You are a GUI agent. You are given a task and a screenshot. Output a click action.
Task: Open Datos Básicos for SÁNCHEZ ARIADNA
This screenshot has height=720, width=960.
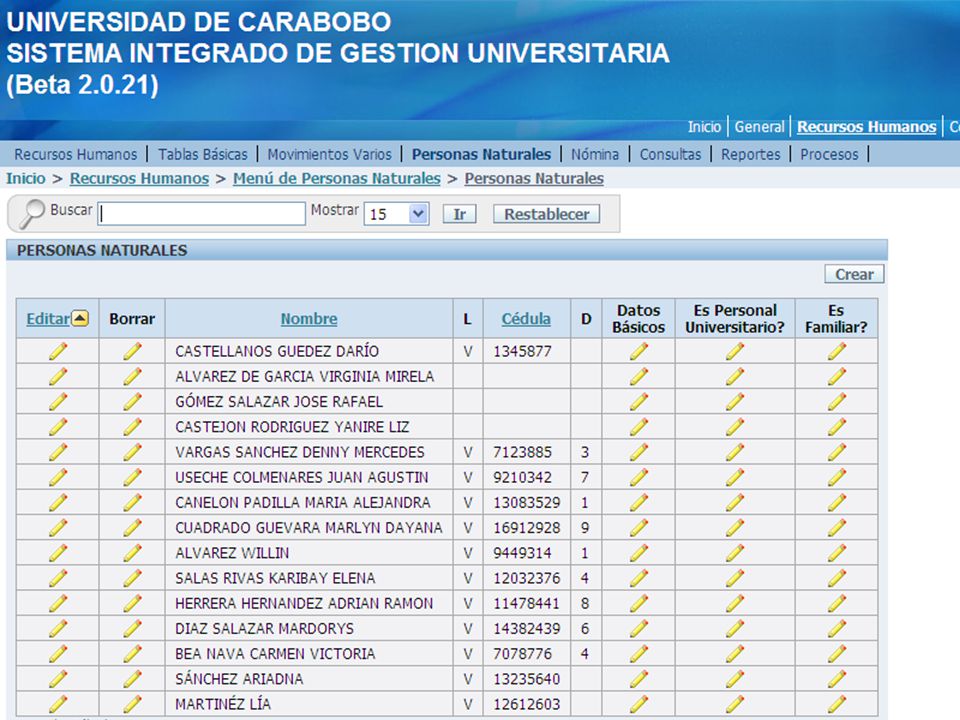(x=639, y=679)
